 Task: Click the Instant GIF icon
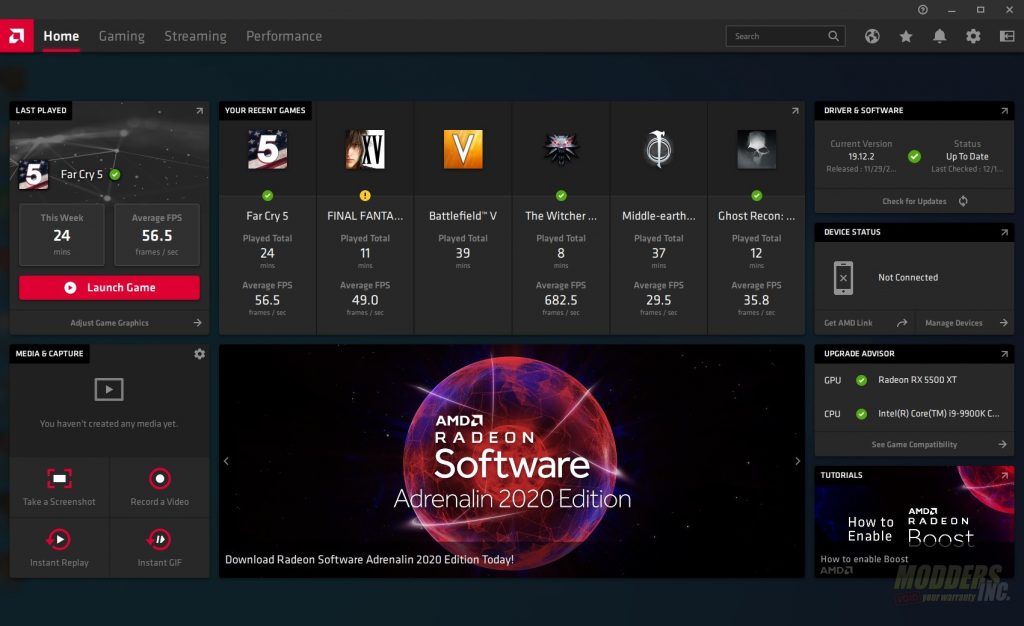pyautogui.click(x=159, y=540)
